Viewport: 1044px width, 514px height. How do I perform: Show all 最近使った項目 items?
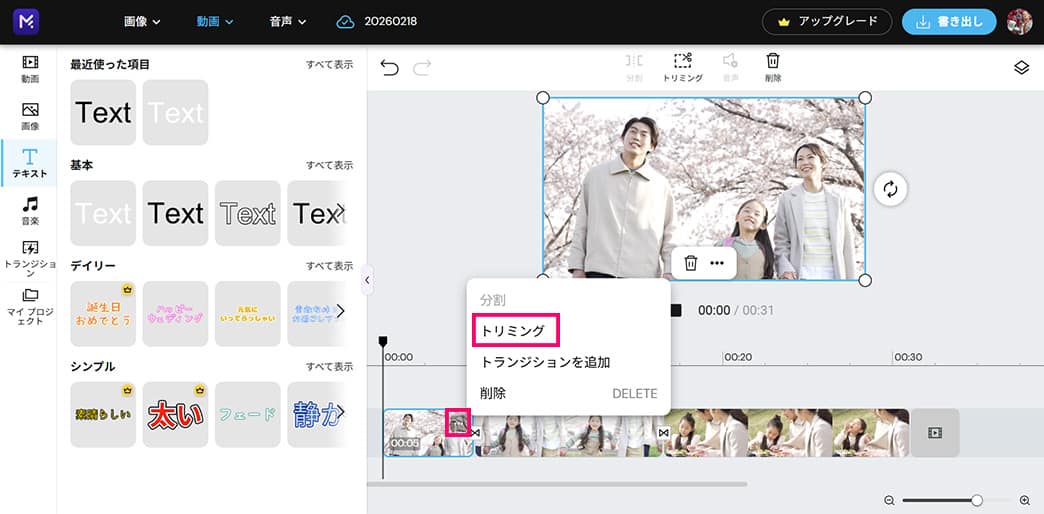[x=330, y=65]
